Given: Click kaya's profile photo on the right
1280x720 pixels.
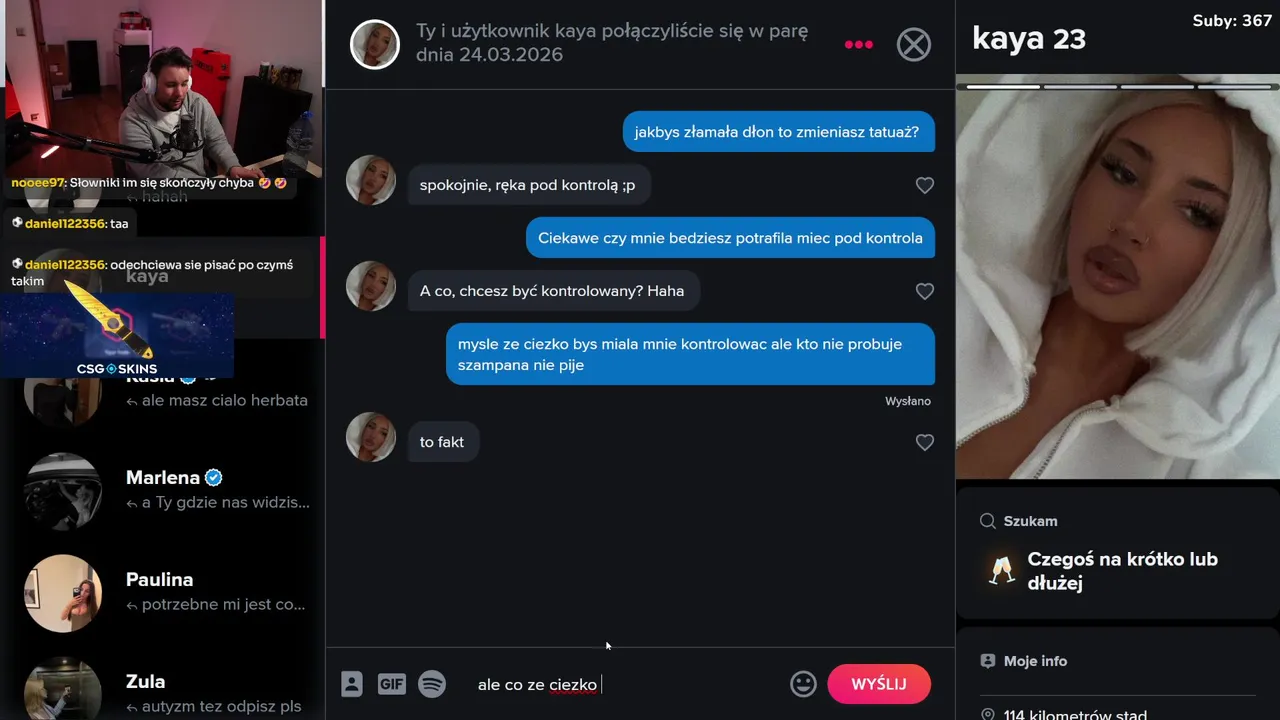Looking at the screenshot, I should 1118,280.
